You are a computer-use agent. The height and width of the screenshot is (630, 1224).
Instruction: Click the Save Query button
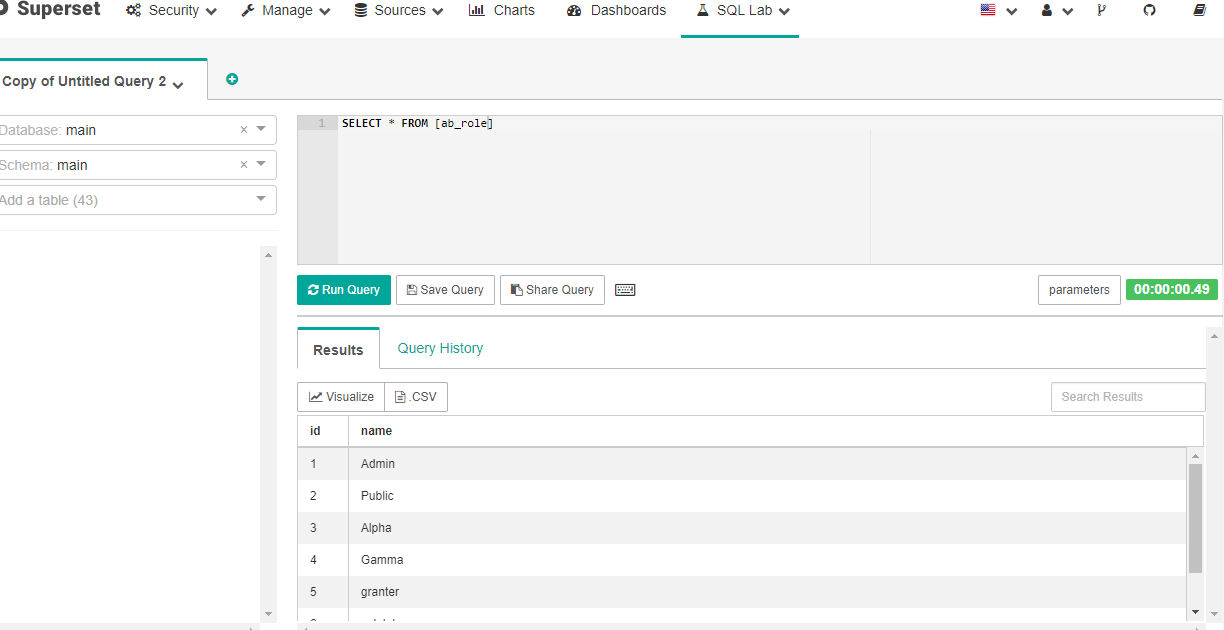(x=444, y=290)
